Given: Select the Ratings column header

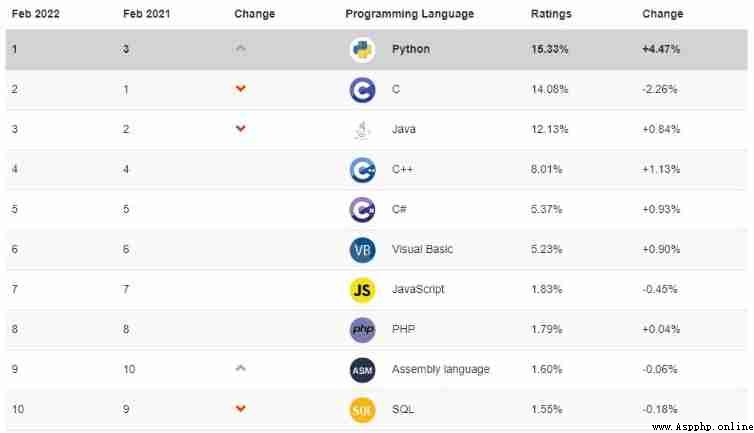Looking at the screenshot, I should pos(551,14).
